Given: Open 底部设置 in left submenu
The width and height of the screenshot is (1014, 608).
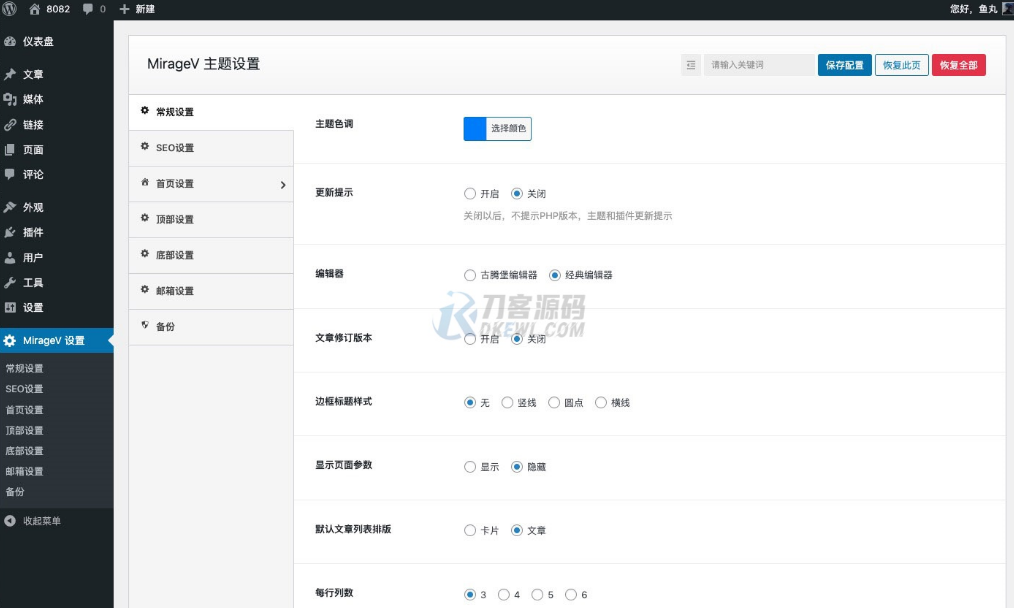Looking at the screenshot, I should (25, 451).
